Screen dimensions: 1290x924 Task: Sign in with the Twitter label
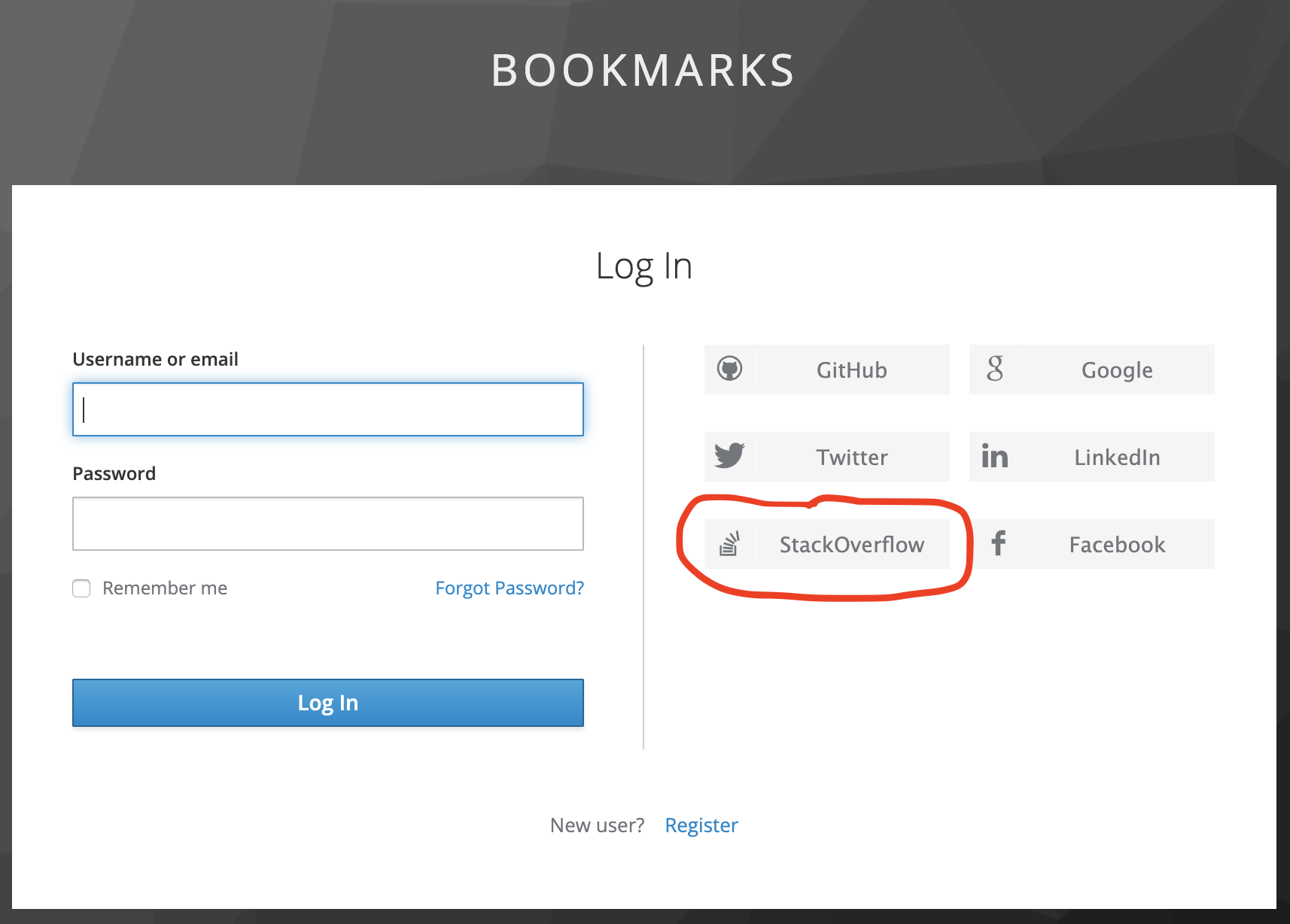tap(852, 457)
